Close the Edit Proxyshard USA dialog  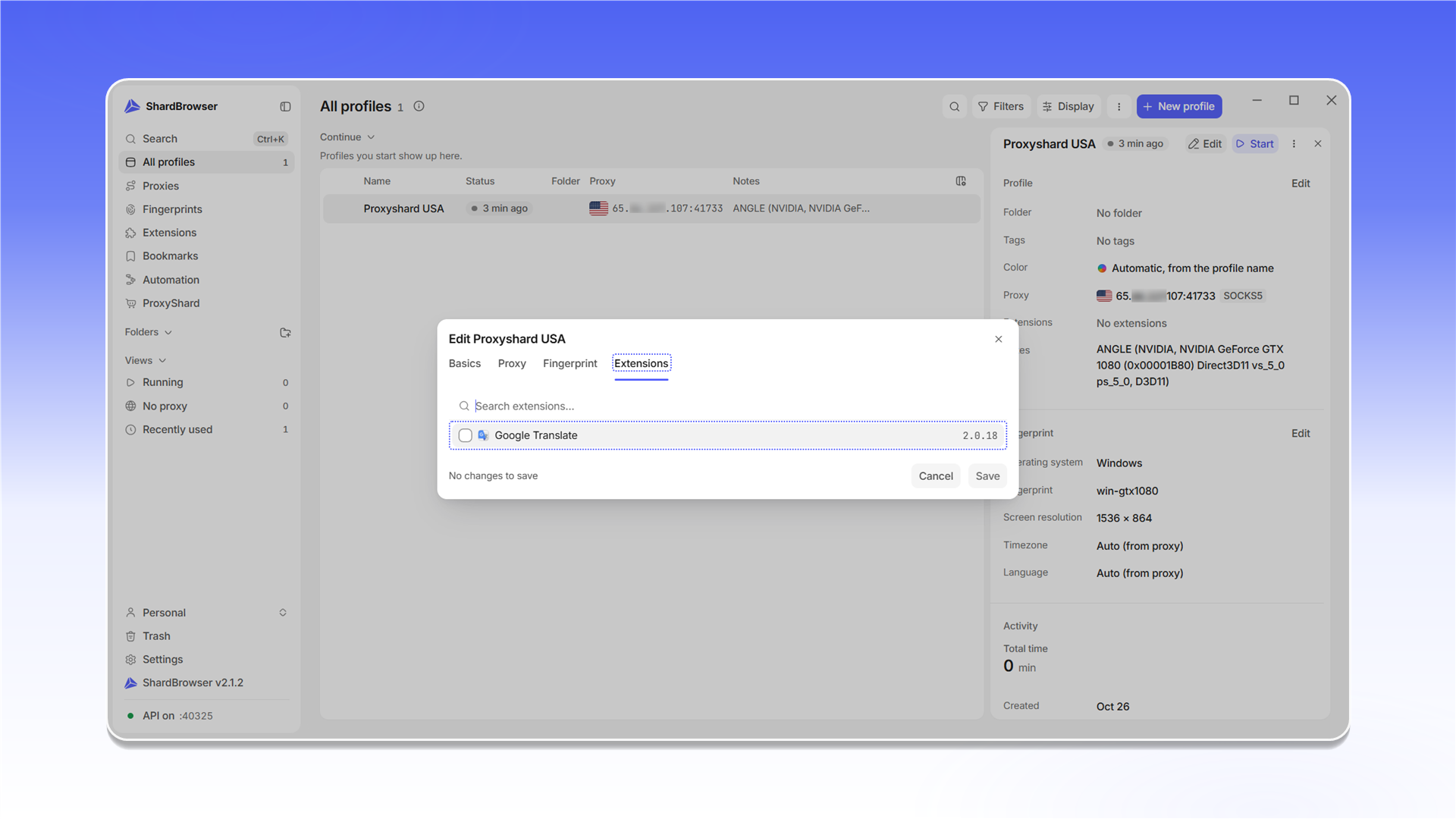[x=999, y=339]
